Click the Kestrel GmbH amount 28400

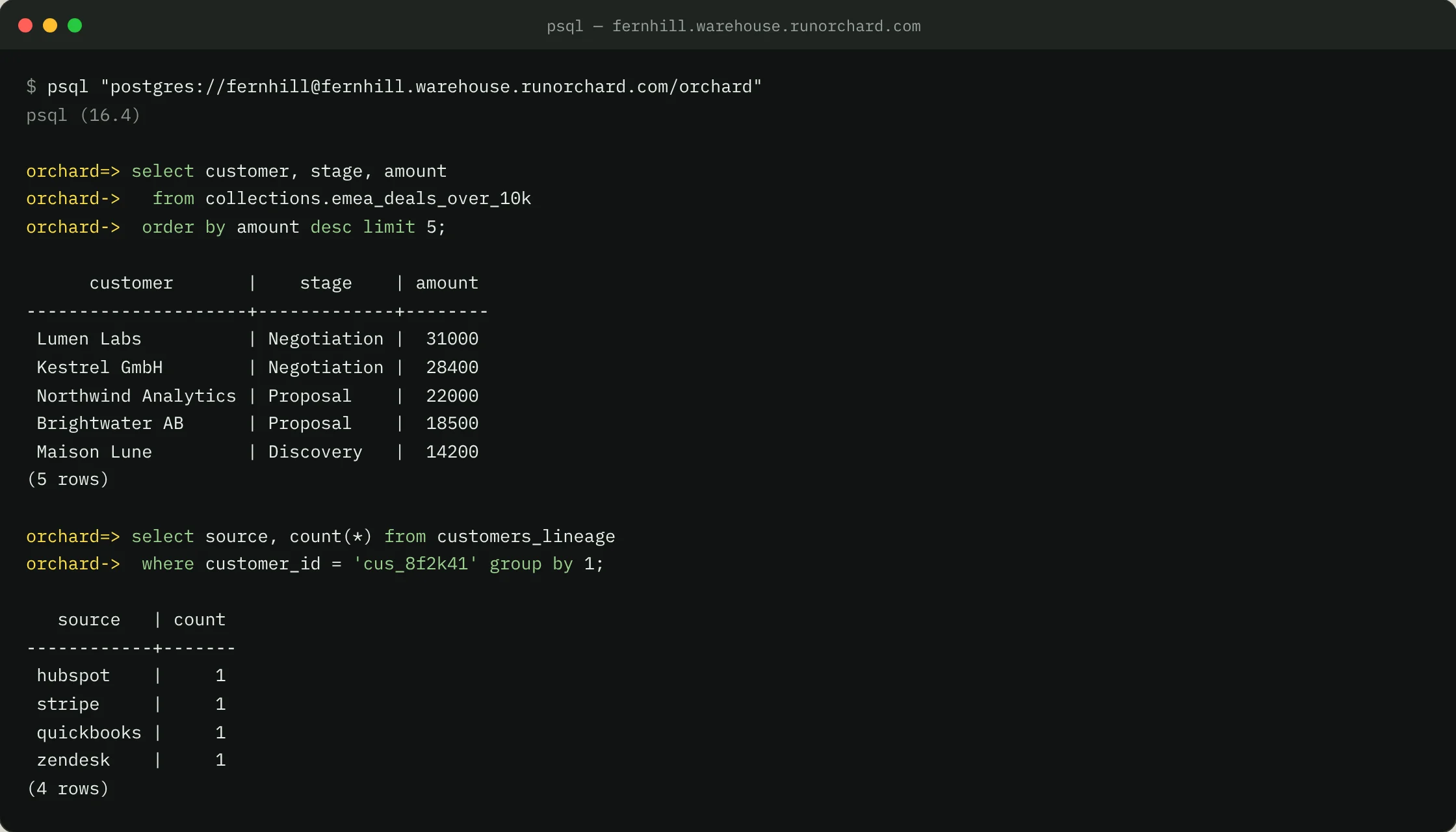pos(452,367)
